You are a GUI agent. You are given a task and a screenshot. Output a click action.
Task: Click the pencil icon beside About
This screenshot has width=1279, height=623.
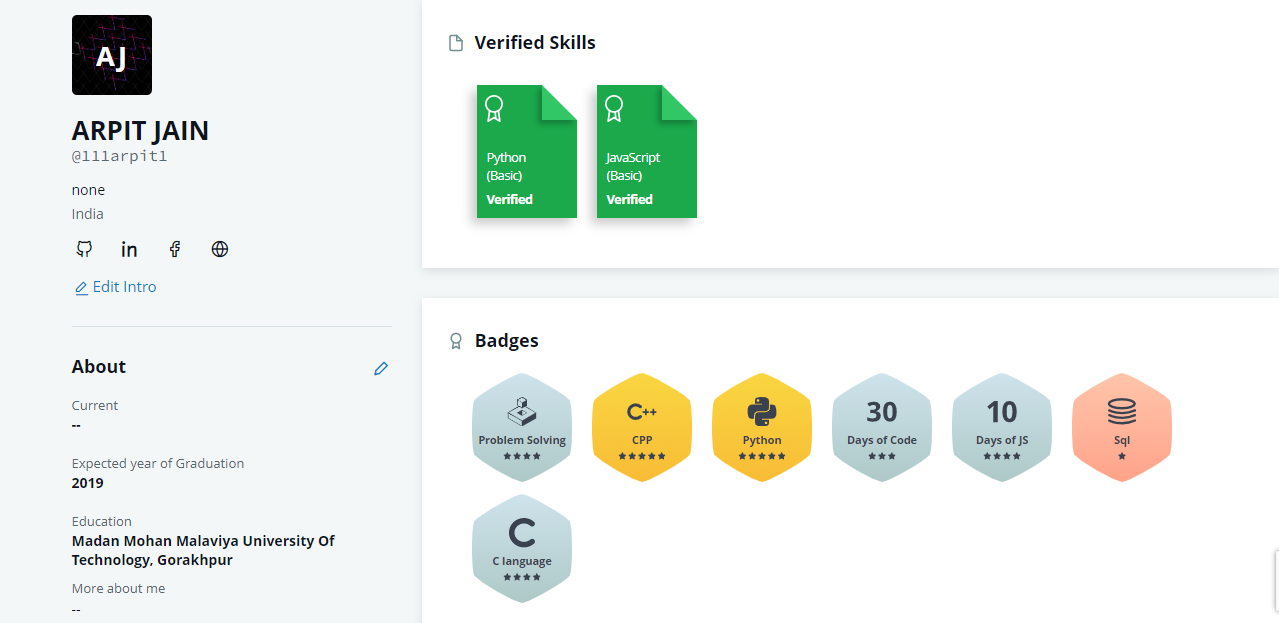(381, 368)
